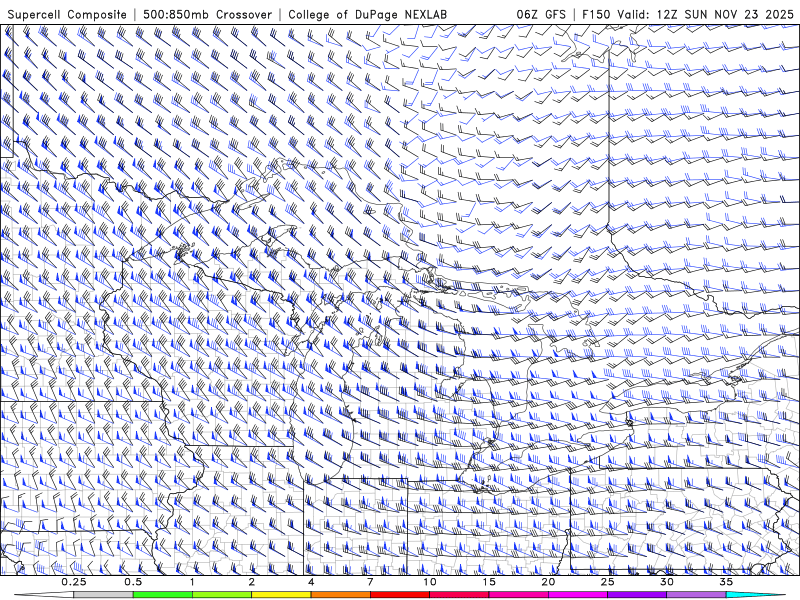Click the '20' legend value label
The width and height of the screenshot is (800, 600).
point(548,582)
